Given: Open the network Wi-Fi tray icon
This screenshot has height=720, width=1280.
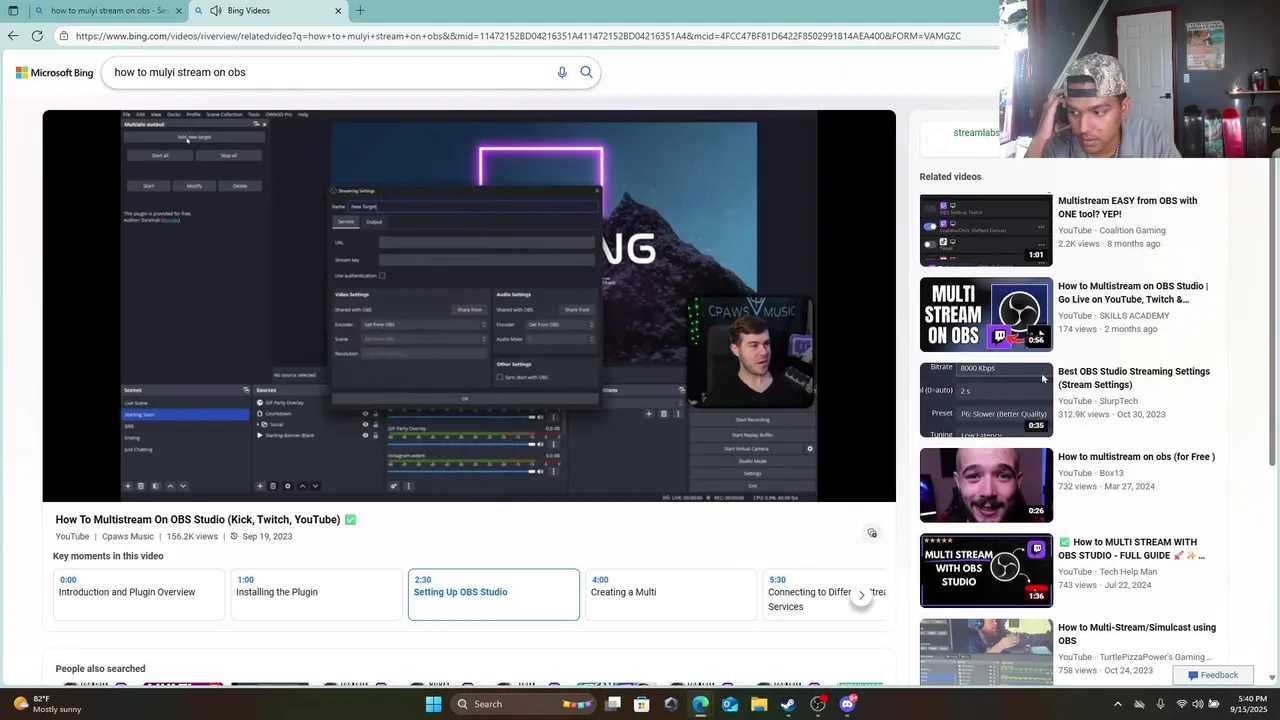Looking at the screenshot, I should 1181,704.
